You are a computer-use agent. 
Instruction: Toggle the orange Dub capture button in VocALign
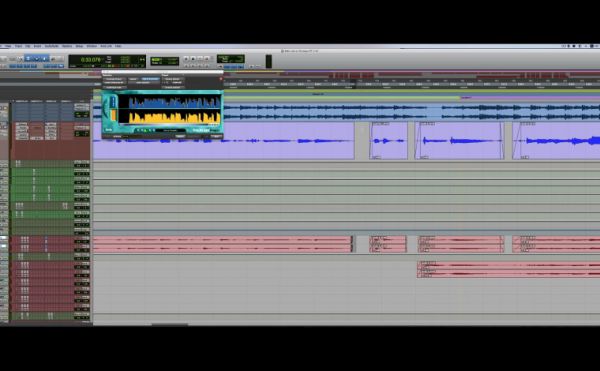[x=113, y=115]
